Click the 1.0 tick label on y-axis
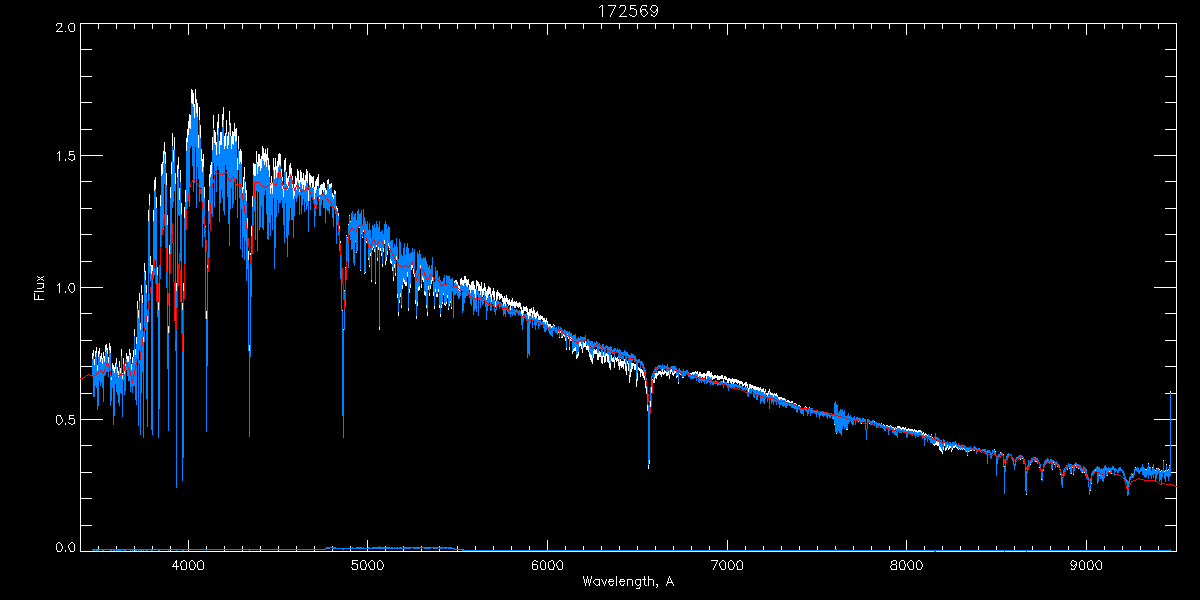This screenshot has width=1200, height=600. (65, 288)
